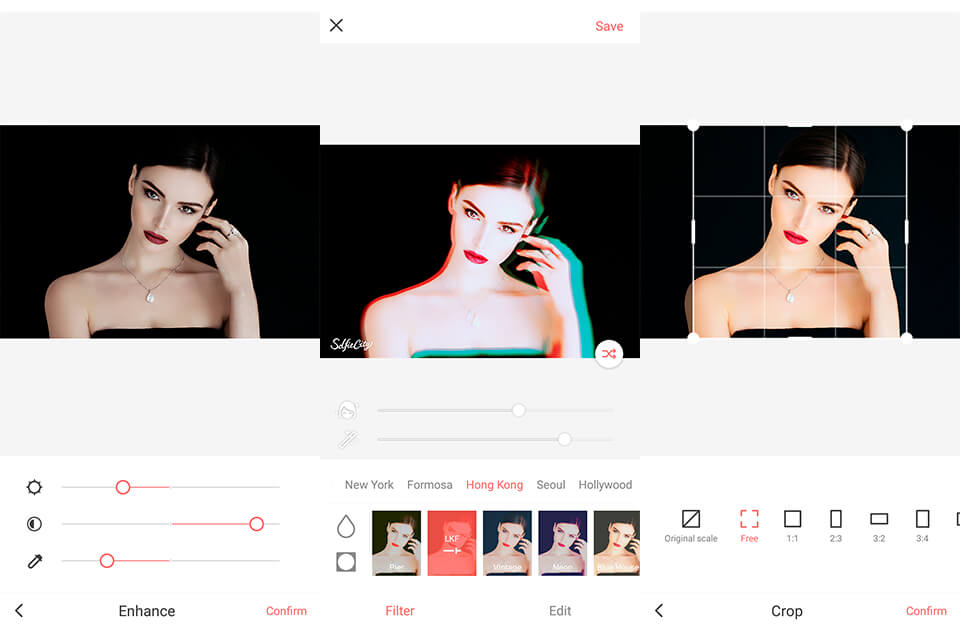Confirm the Crop selection

click(926, 611)
